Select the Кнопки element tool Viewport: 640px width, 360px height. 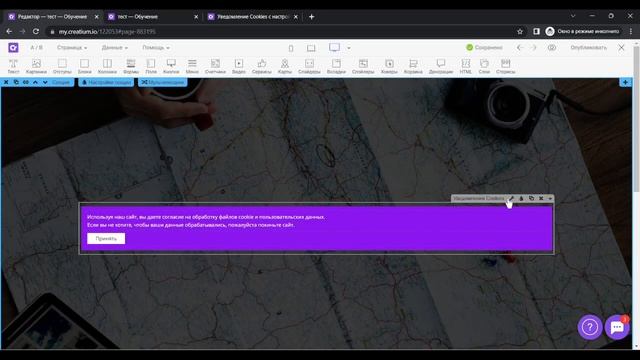[x=171, y=66]
